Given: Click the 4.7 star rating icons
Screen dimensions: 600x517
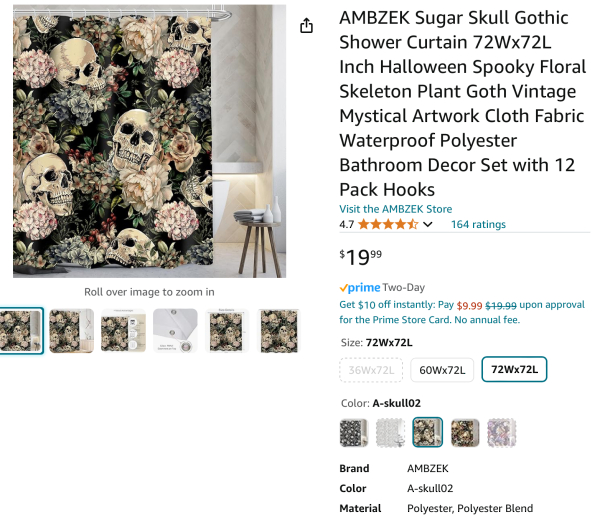Looking at the screenshot, I should pyautogui.click(x=388, y=225).
